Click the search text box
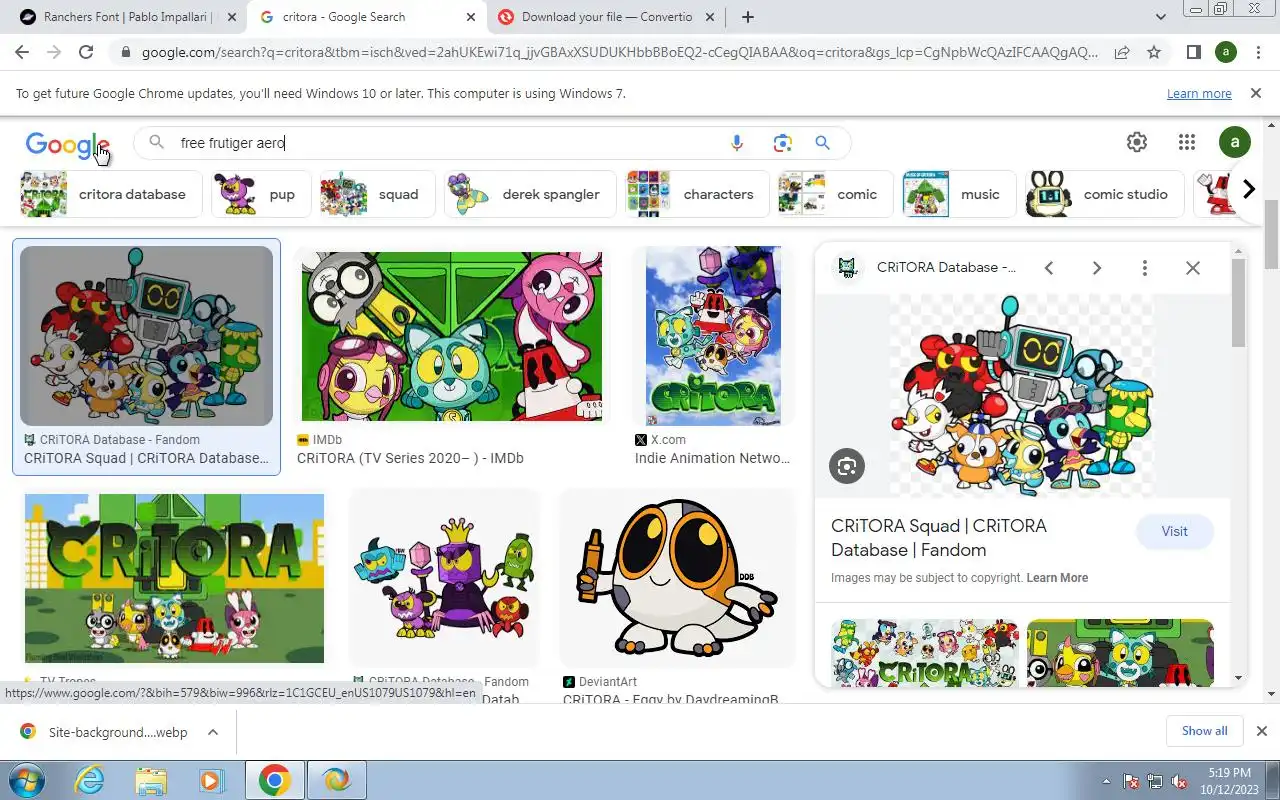1280x800 pixels. (450, 143)
